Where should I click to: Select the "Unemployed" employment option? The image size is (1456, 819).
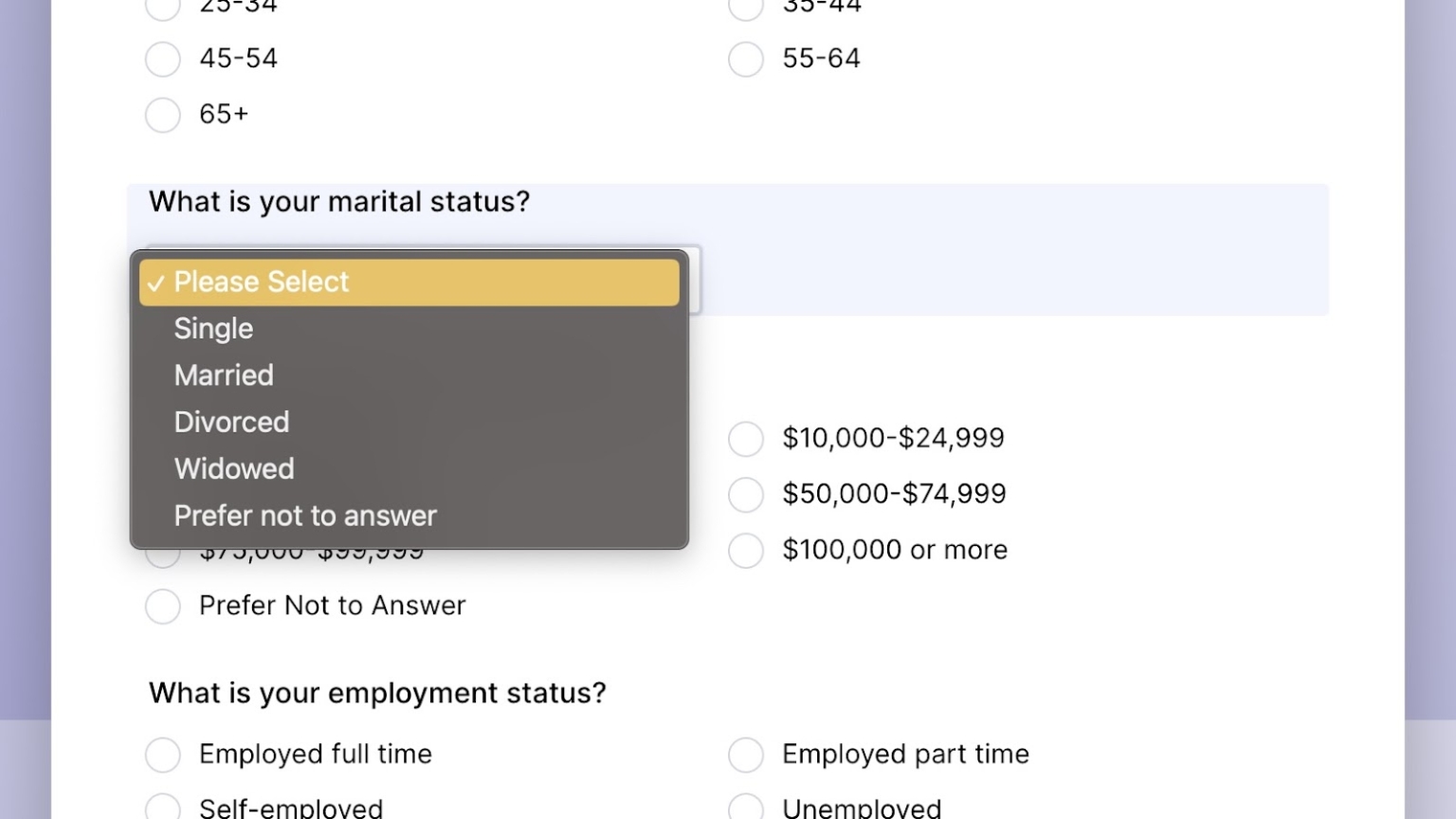click(x=745, y=807)
